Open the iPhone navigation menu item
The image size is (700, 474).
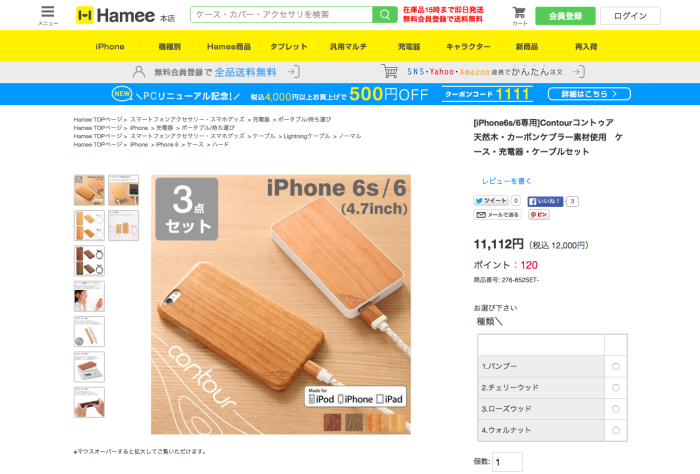click(110, 46)
